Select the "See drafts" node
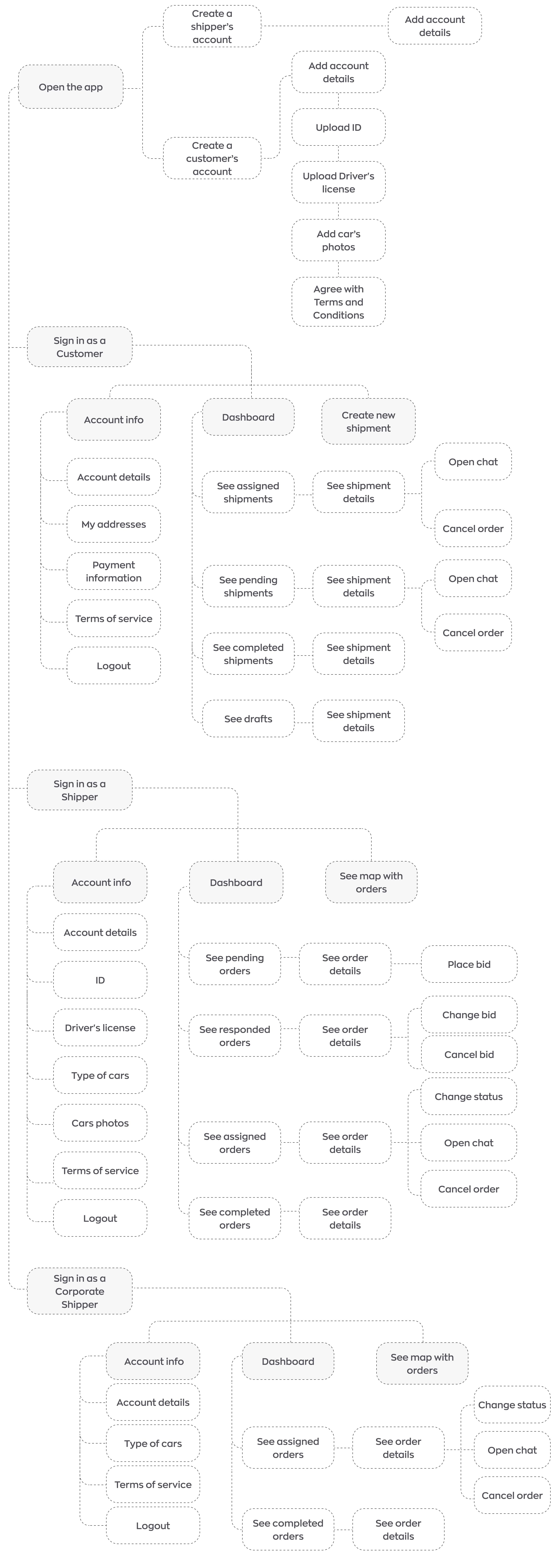This screenshot has height=1568, width=560. (248, 718)
